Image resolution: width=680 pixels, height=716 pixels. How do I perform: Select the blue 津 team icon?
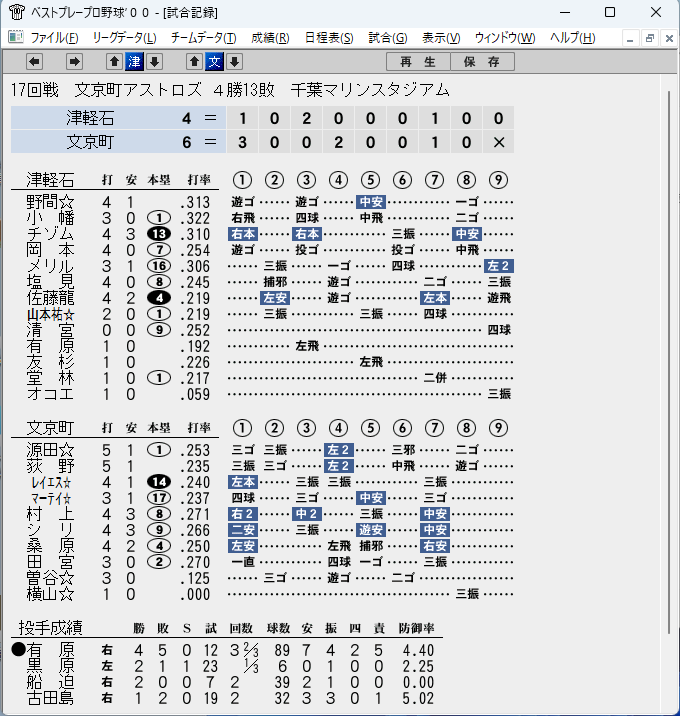[x=134, y=62]
